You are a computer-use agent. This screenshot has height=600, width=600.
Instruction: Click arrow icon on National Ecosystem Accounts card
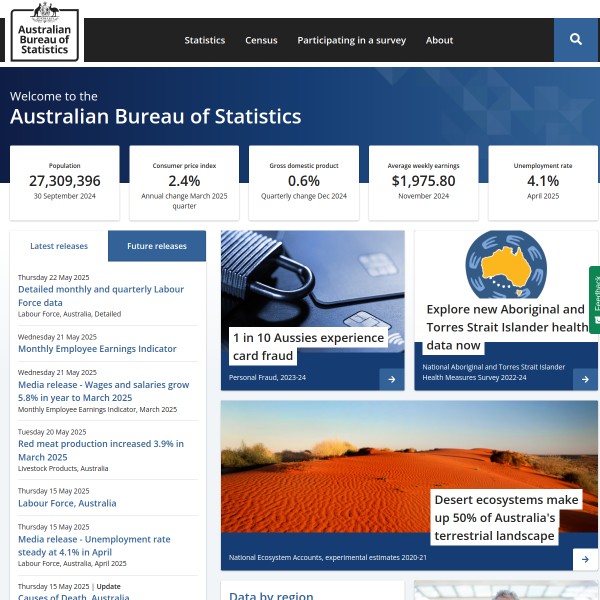tap(585, 559)
